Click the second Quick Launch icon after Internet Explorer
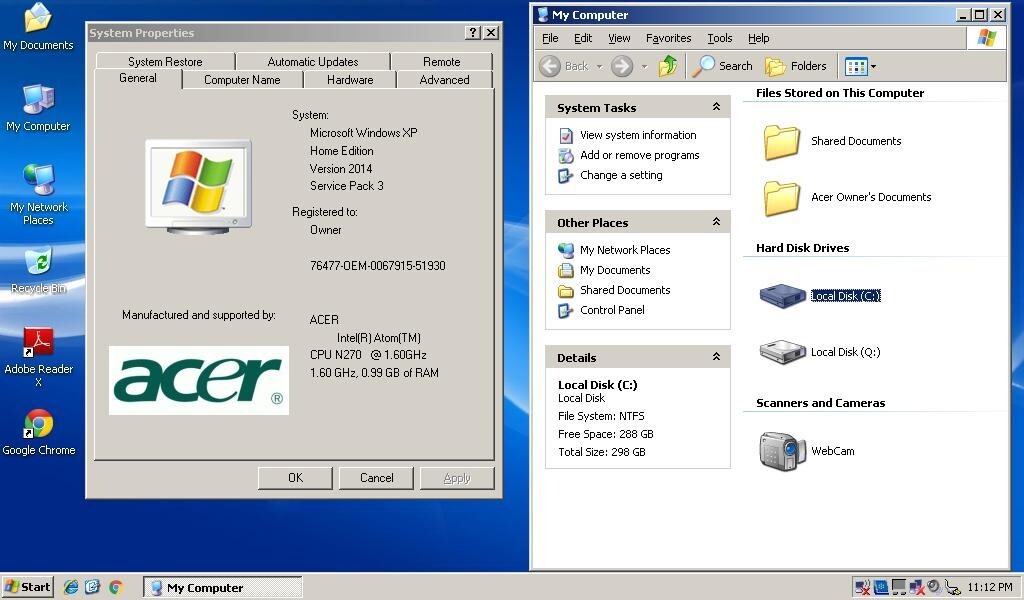 (93, 587)
